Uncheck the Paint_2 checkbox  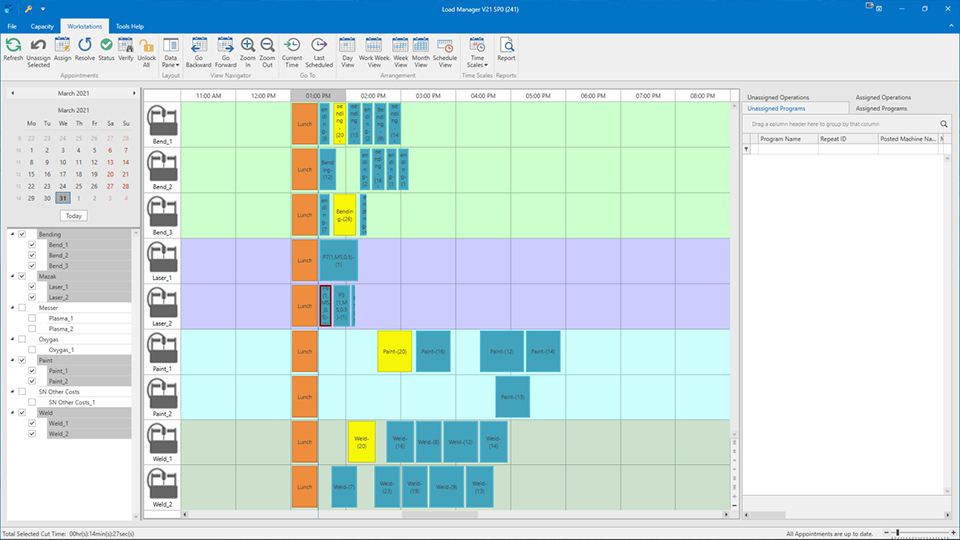click(x=32, y=381)
